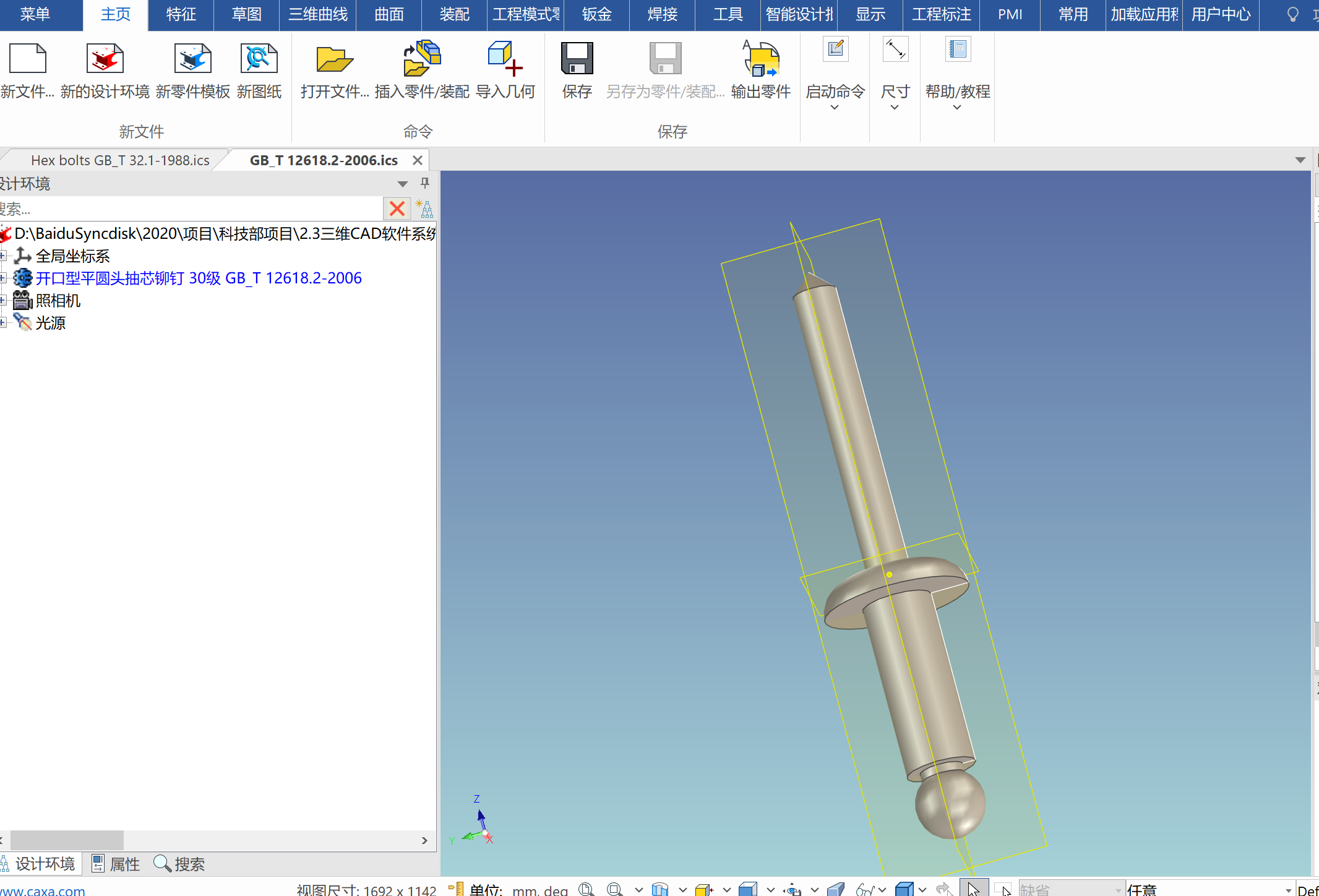
Task: Save the document with floppy icon
Action: (577, 59)
